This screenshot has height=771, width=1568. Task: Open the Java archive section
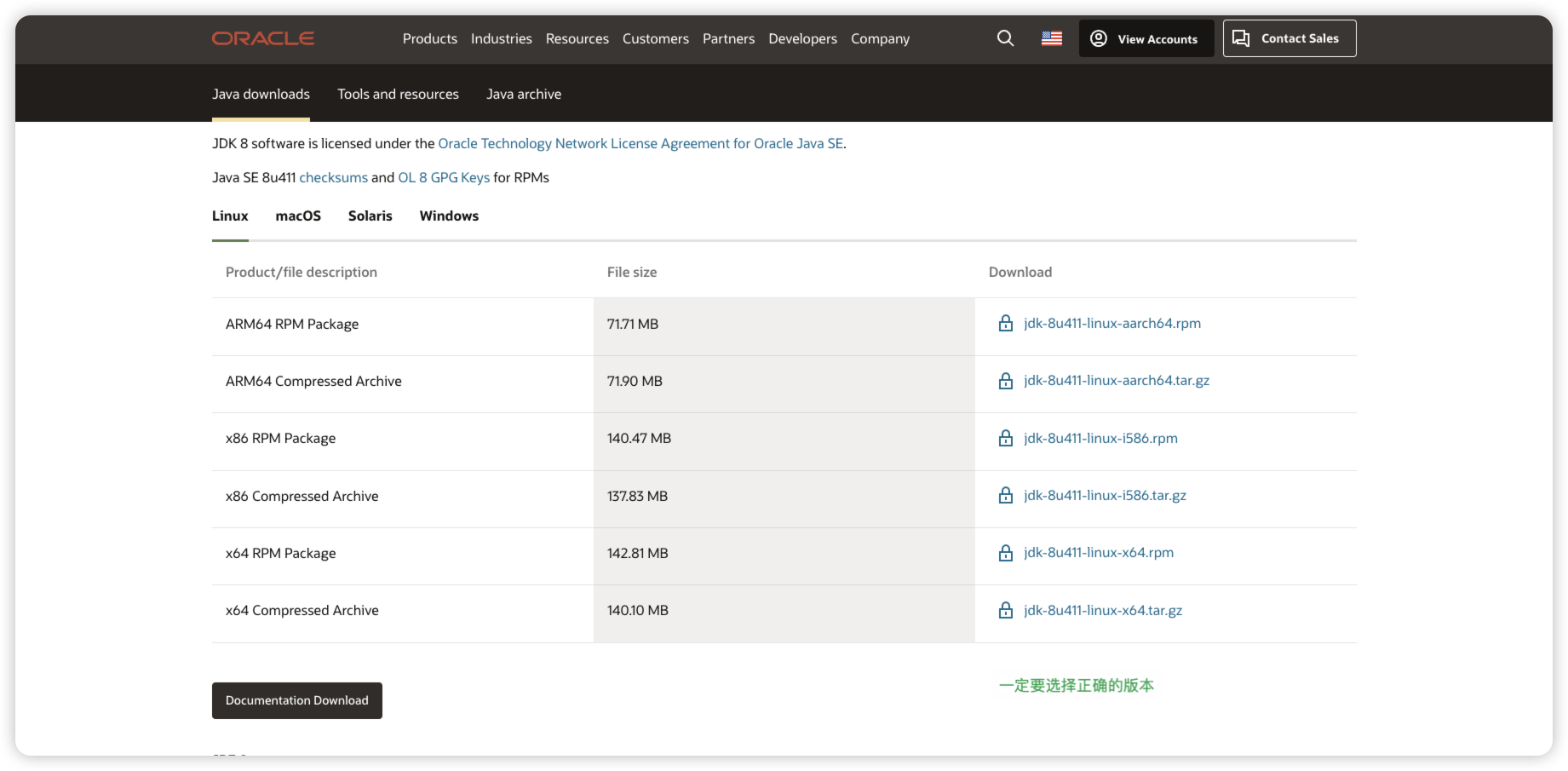point(524,94)
